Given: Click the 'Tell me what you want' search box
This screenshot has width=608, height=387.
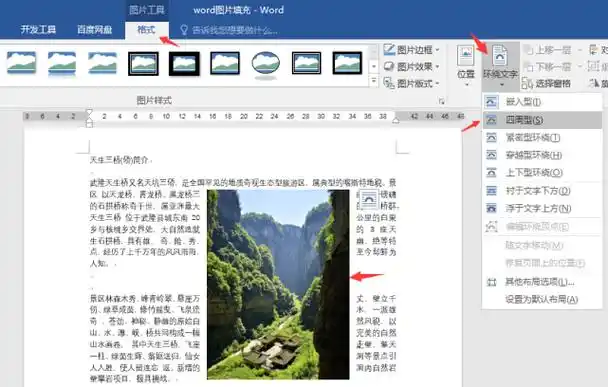Looking at the screenshot, I should point(235,30).
